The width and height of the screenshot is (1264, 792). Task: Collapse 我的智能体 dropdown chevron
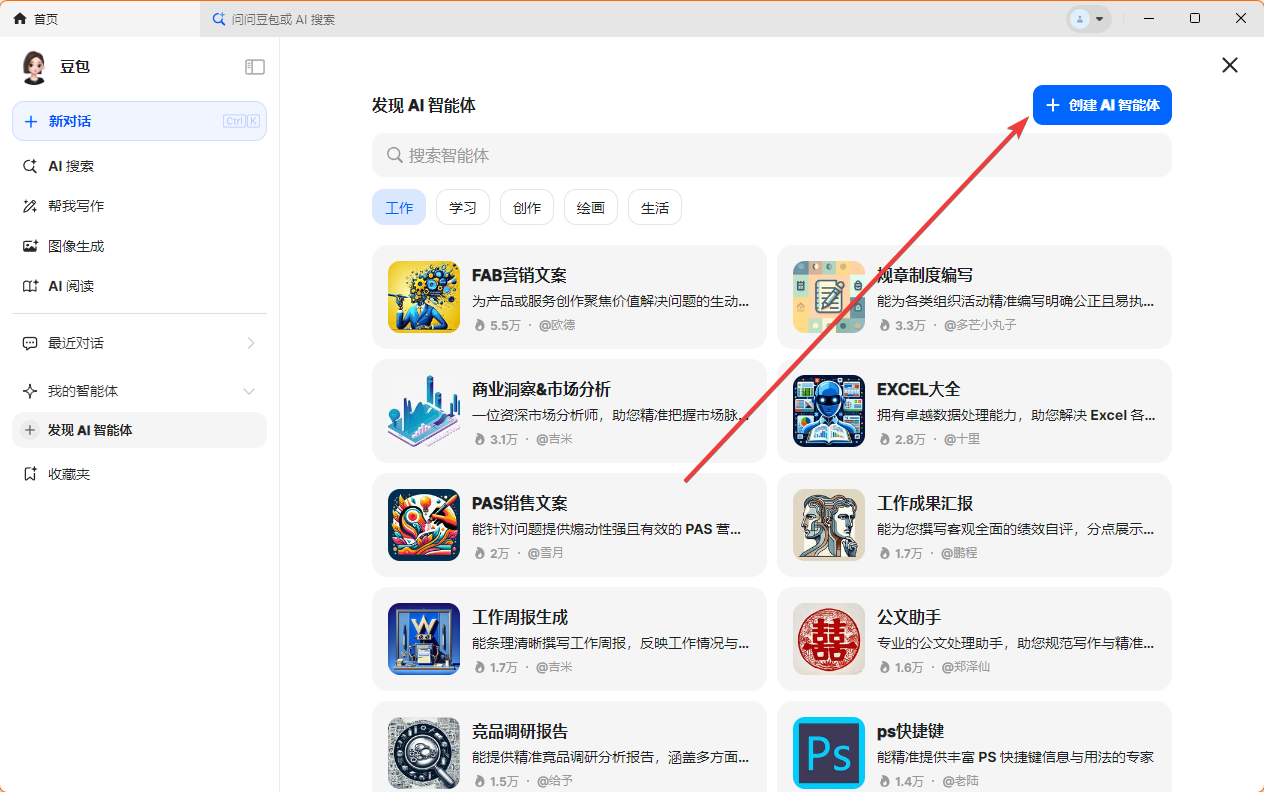point(250,391)
